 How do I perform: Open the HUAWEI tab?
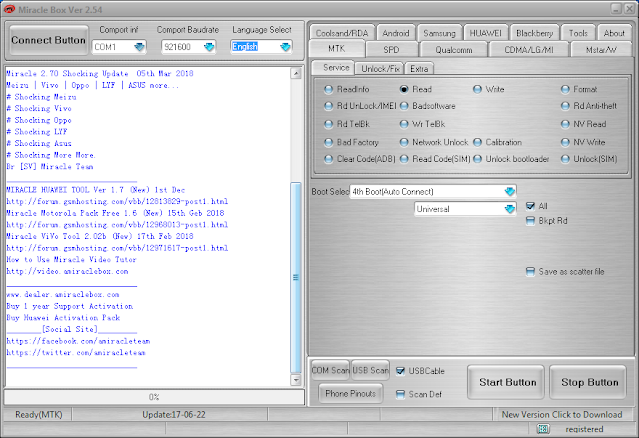coord(485,33)
